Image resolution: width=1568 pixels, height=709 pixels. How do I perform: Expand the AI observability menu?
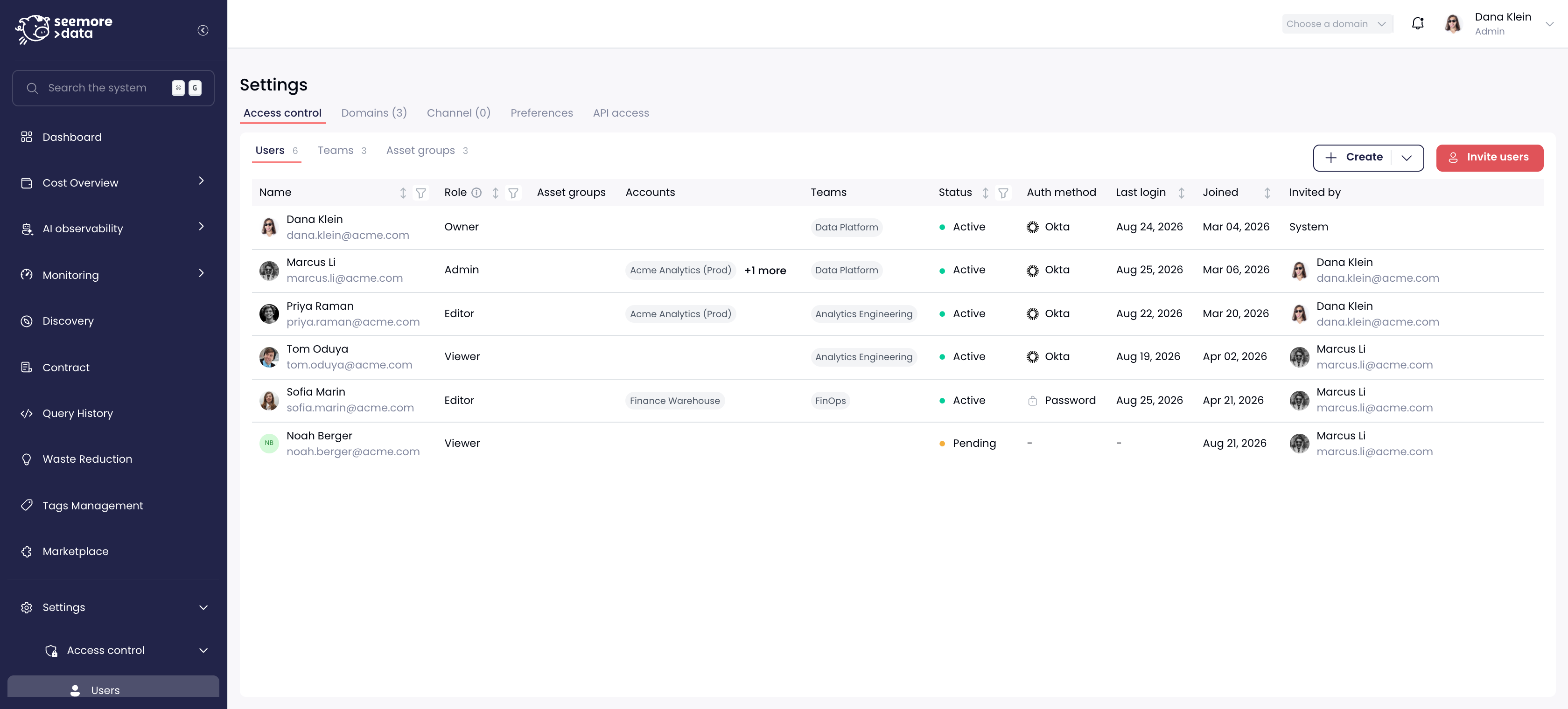click(x=201, y=226)
